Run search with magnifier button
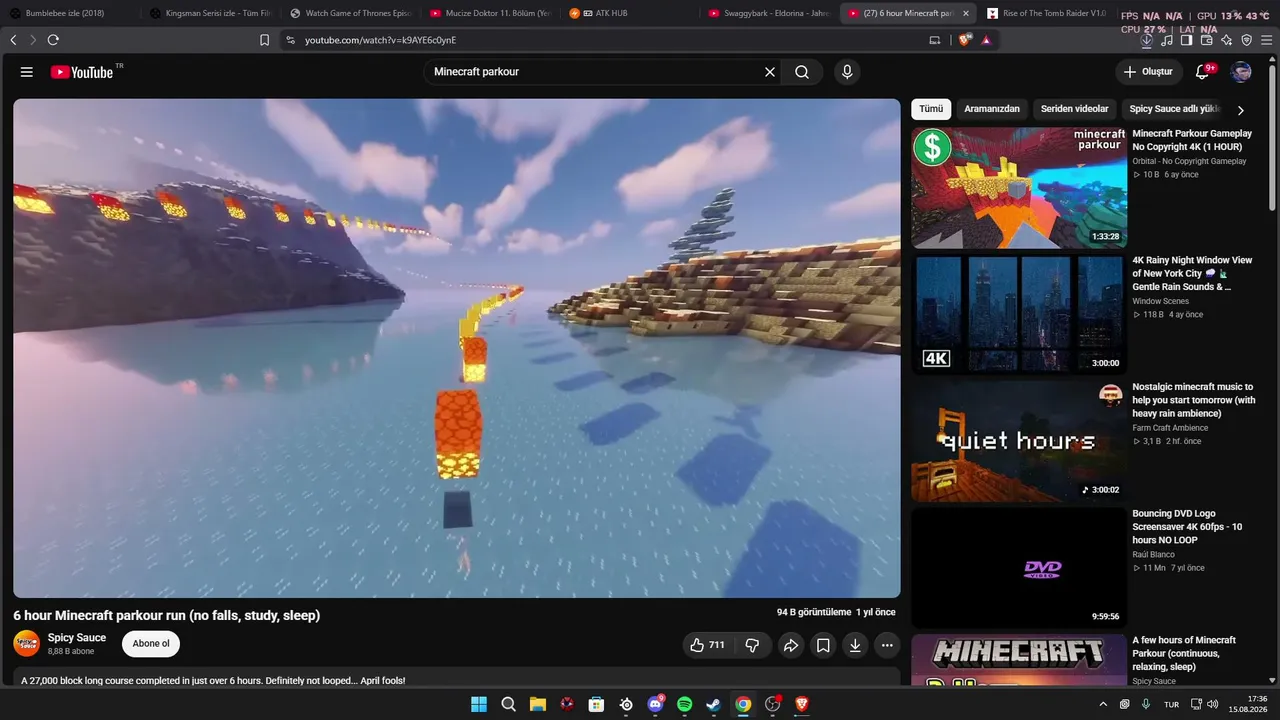The height and width of the screenshot is (720, 1280). pyautogui.click(x=802, y=72)
